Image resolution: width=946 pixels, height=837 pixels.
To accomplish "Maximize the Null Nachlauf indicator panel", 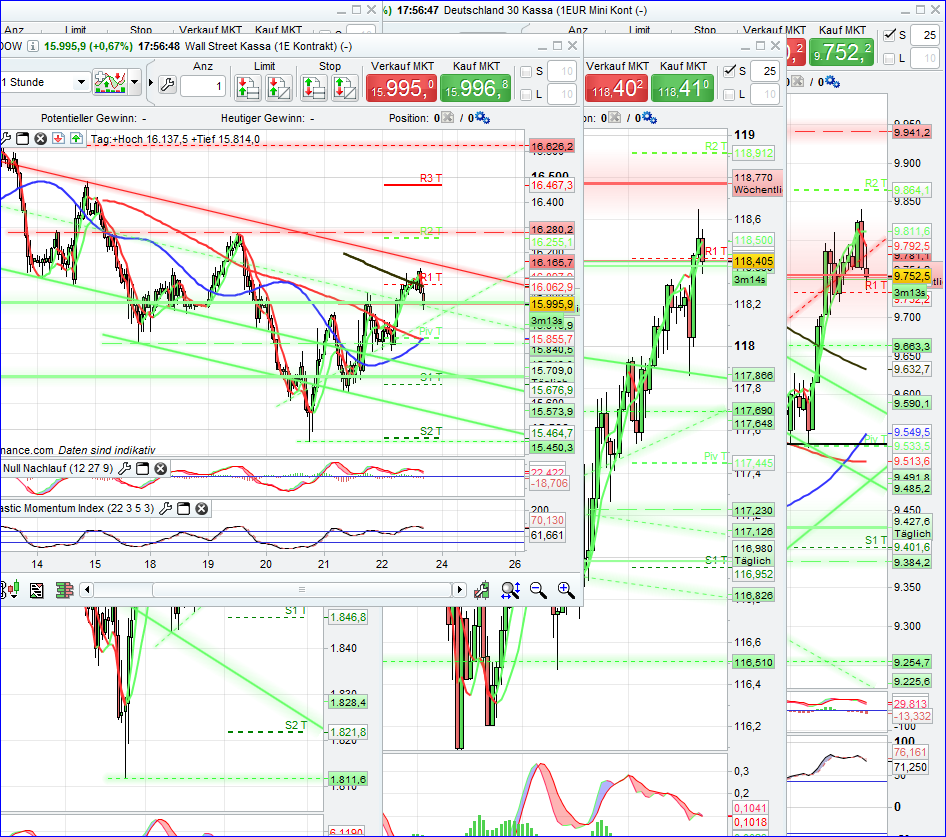I will [x=142, y=468].
